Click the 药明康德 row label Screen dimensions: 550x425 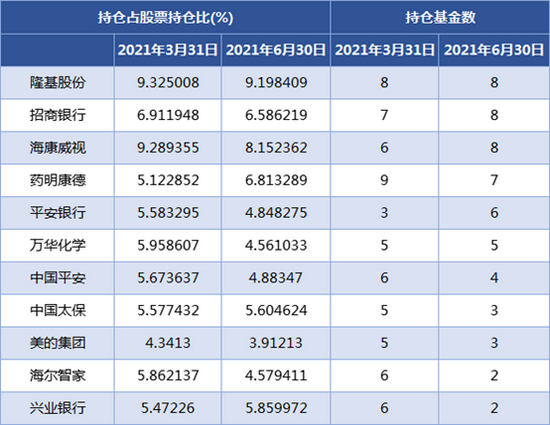pyautogui.click(x=58, y=180)
